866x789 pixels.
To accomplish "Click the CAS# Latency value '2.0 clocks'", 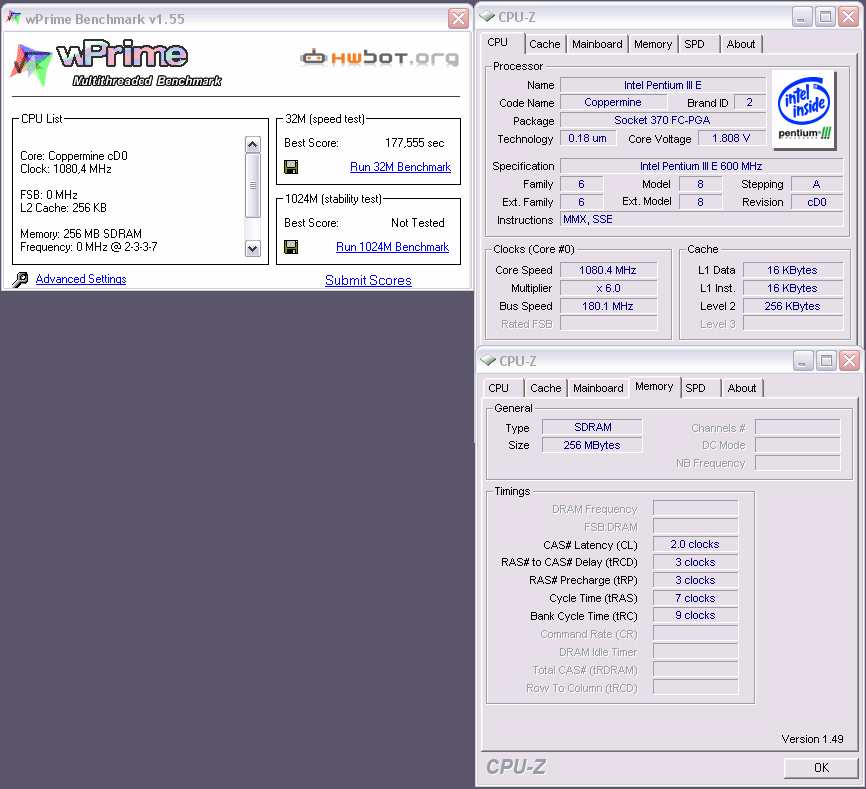I will [x=695, y=544].
